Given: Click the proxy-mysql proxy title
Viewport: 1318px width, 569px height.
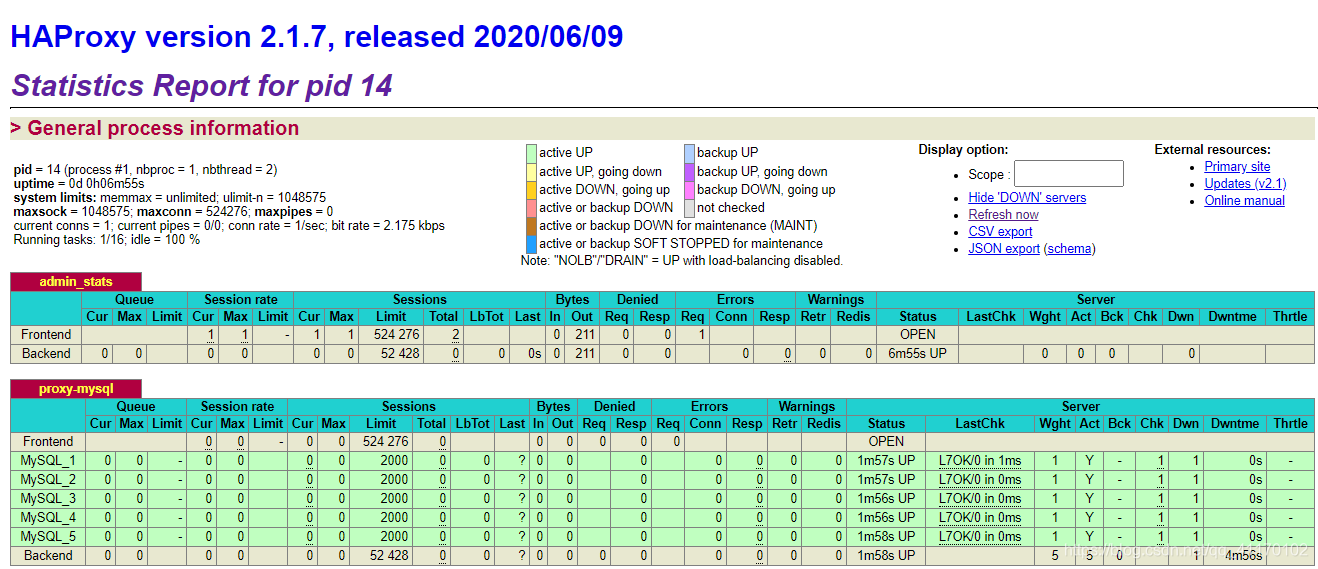Looking at the screenshot, I should [76, 388].
